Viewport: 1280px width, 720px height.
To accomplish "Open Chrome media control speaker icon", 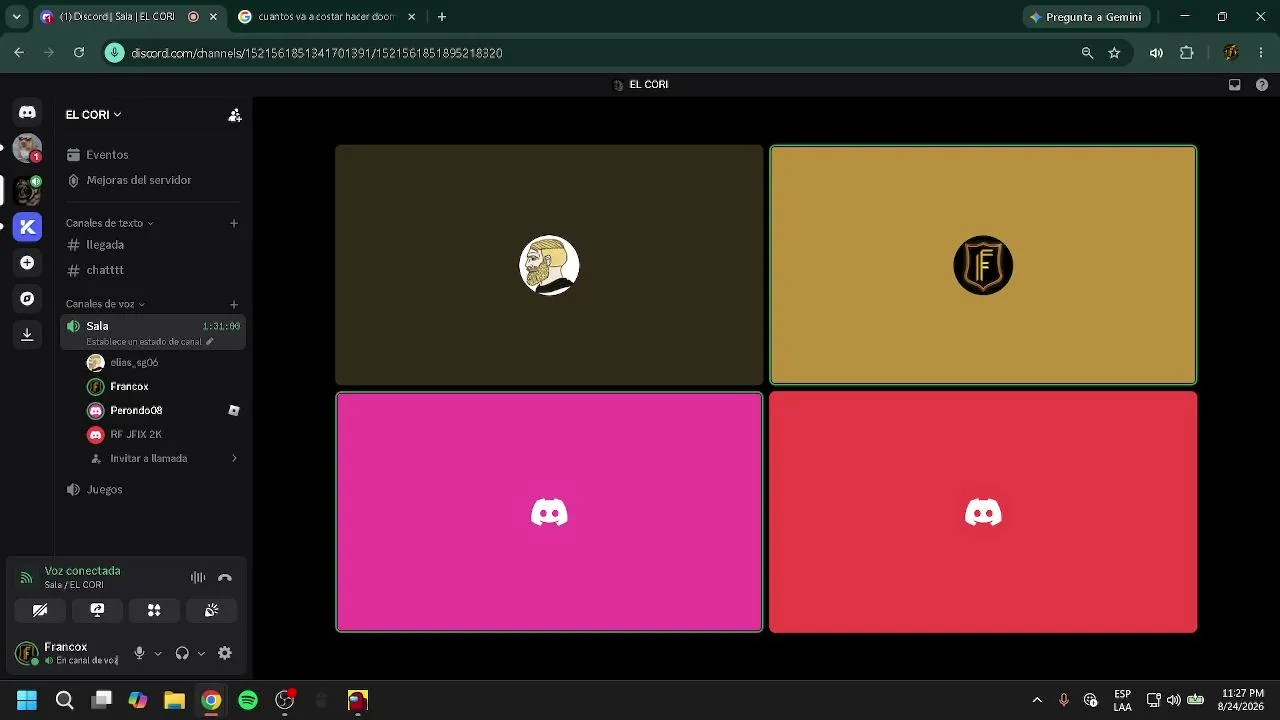I will (x=1156, y=53).
